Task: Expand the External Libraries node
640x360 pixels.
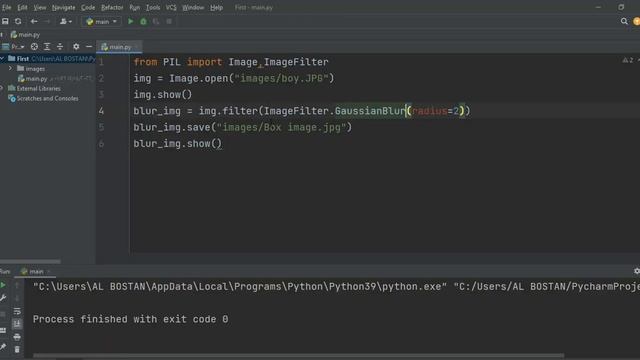Action: tap(2, 88)
